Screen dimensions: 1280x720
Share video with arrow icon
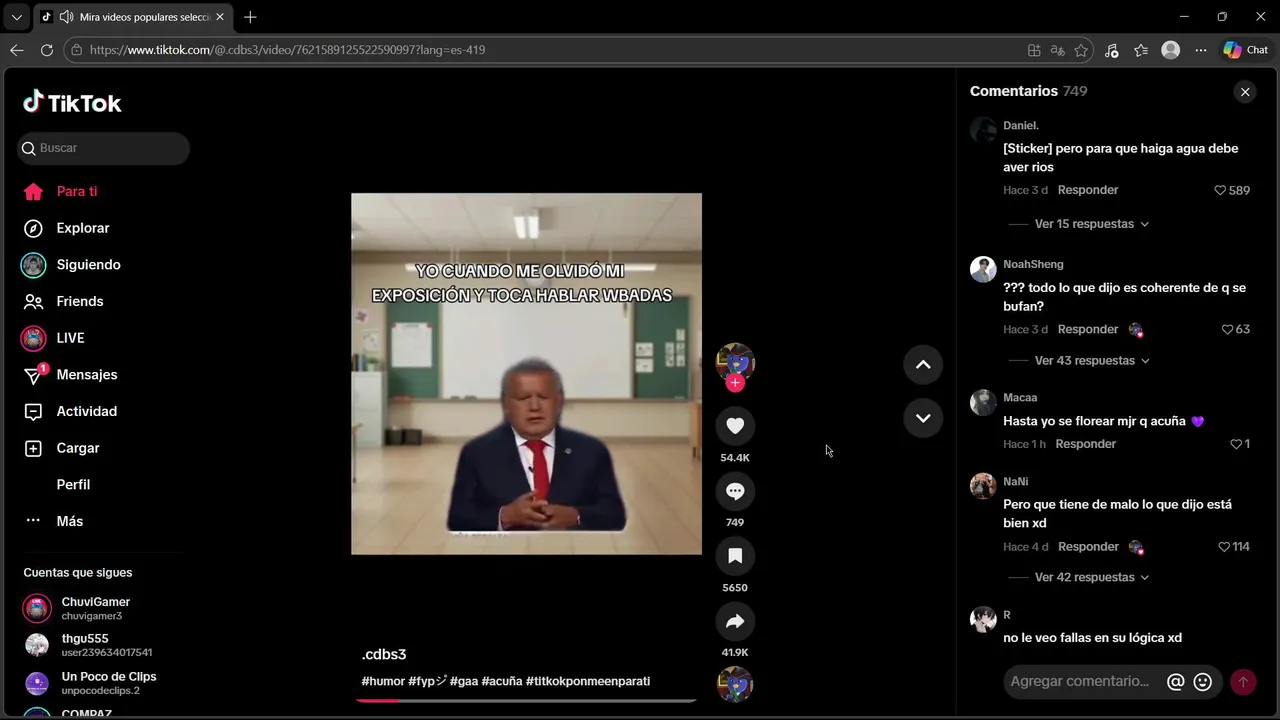735,621
